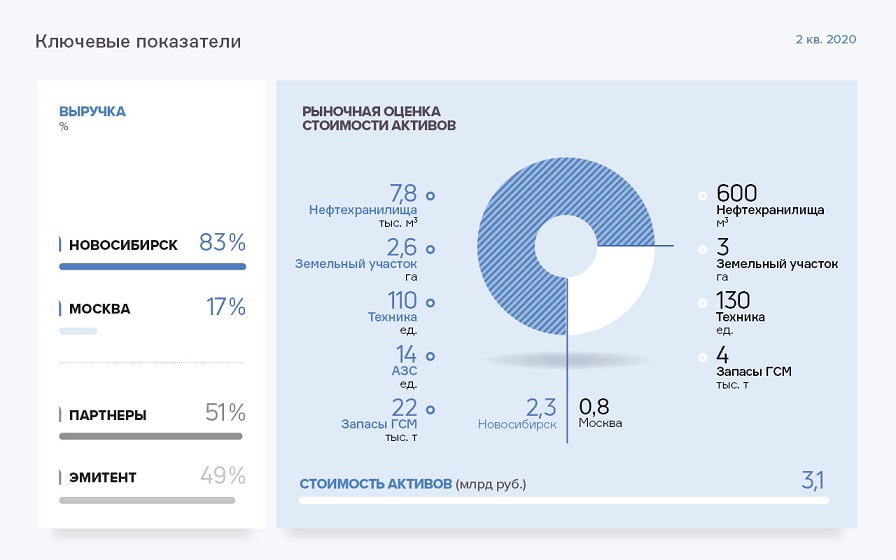The image size is (896, 560).
Task: Click the white marker beside Техника 130
Action: [x=703, y=303]
